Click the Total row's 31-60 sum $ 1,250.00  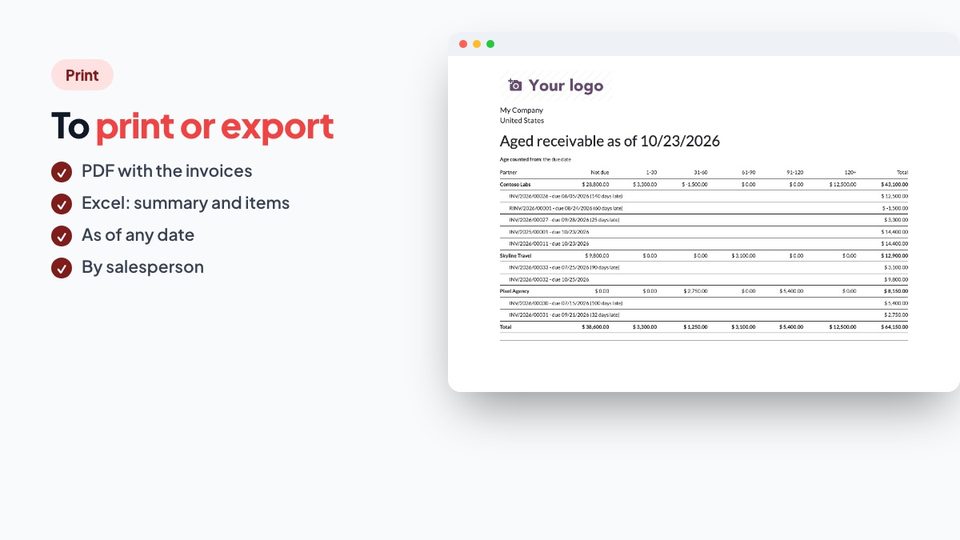(696, 328)
